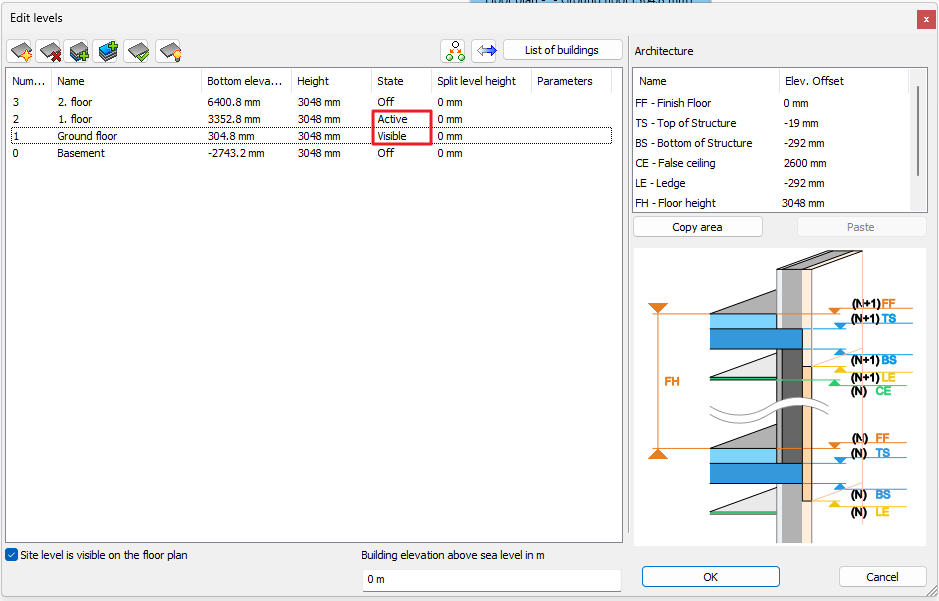The width and height of the screenshot is (939, 601).
Task: Click the new level icon with star
Action: tap(21, 51)
